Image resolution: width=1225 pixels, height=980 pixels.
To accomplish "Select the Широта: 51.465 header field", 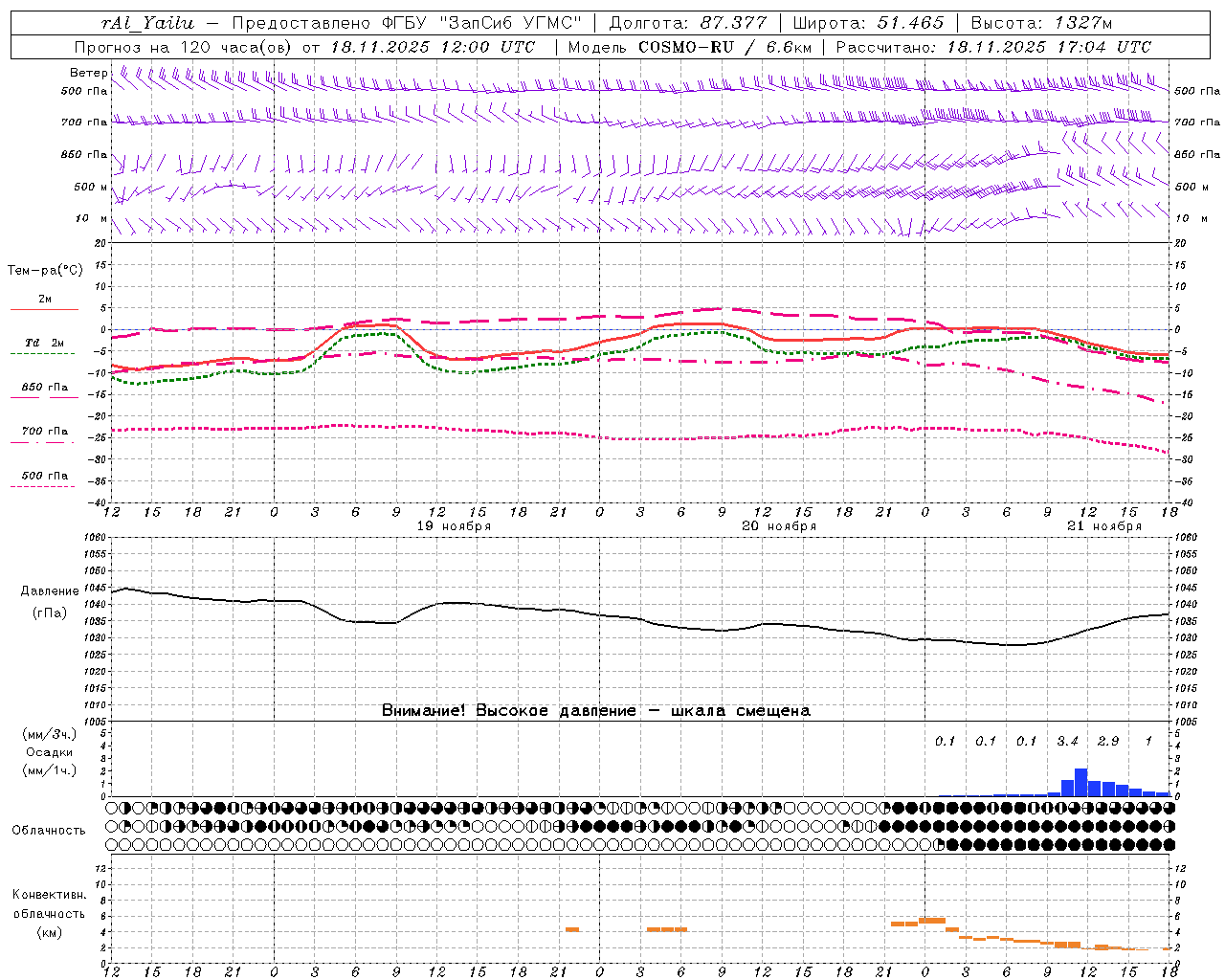I will tap(868, 23).
